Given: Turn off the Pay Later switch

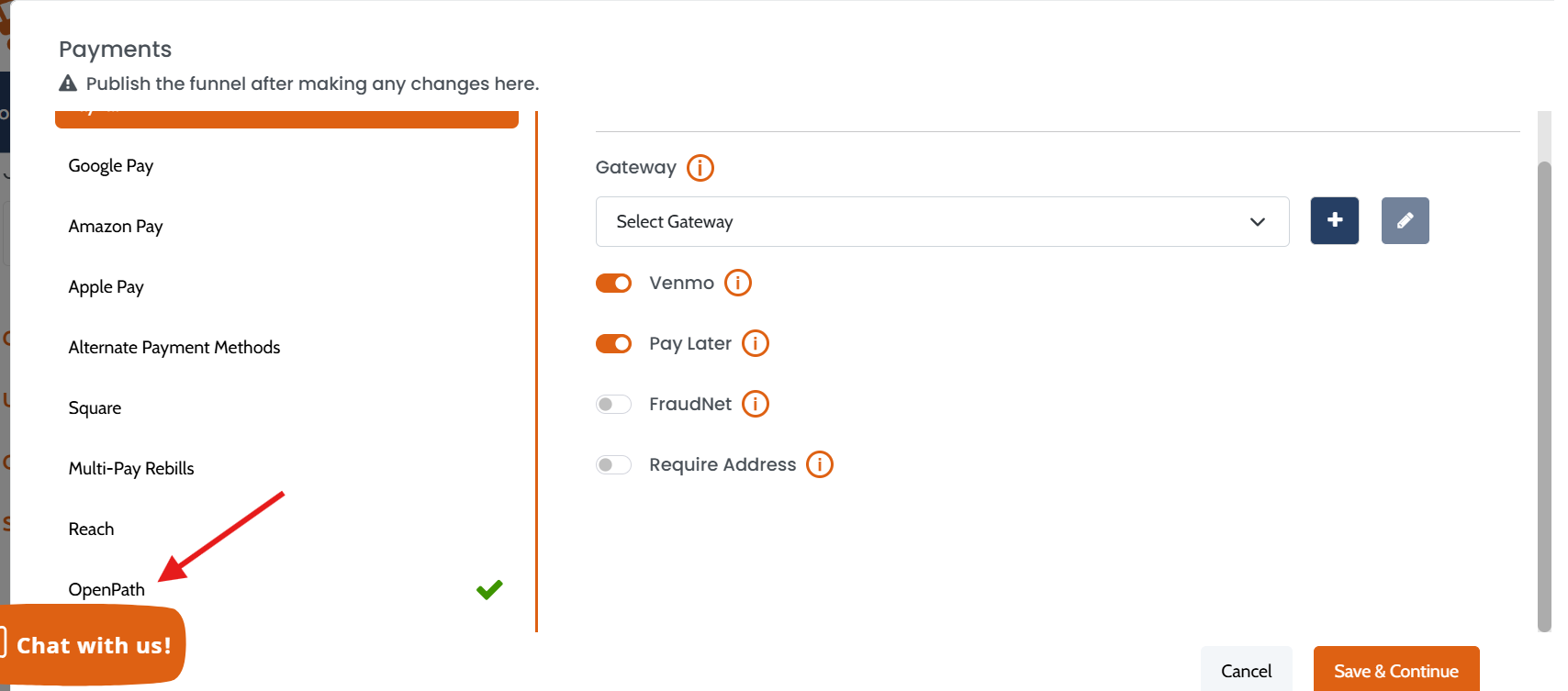Looking at the screenshot, I should 613,343.
